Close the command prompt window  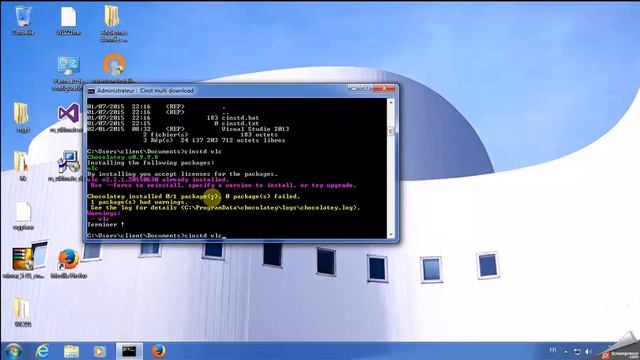[x=384, y=89]
